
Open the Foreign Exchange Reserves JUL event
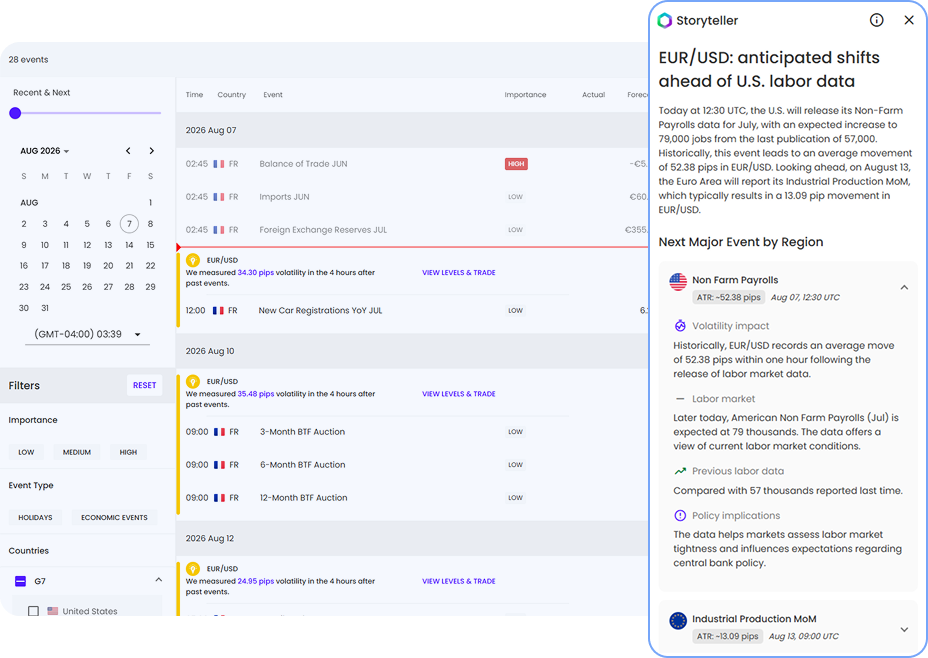point(323,230)
